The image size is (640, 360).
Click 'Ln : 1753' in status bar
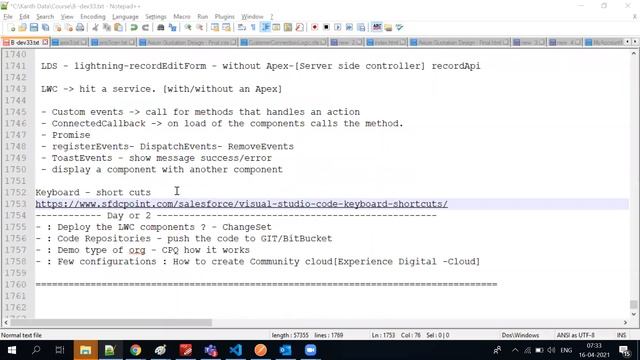(x=383, y=335)
